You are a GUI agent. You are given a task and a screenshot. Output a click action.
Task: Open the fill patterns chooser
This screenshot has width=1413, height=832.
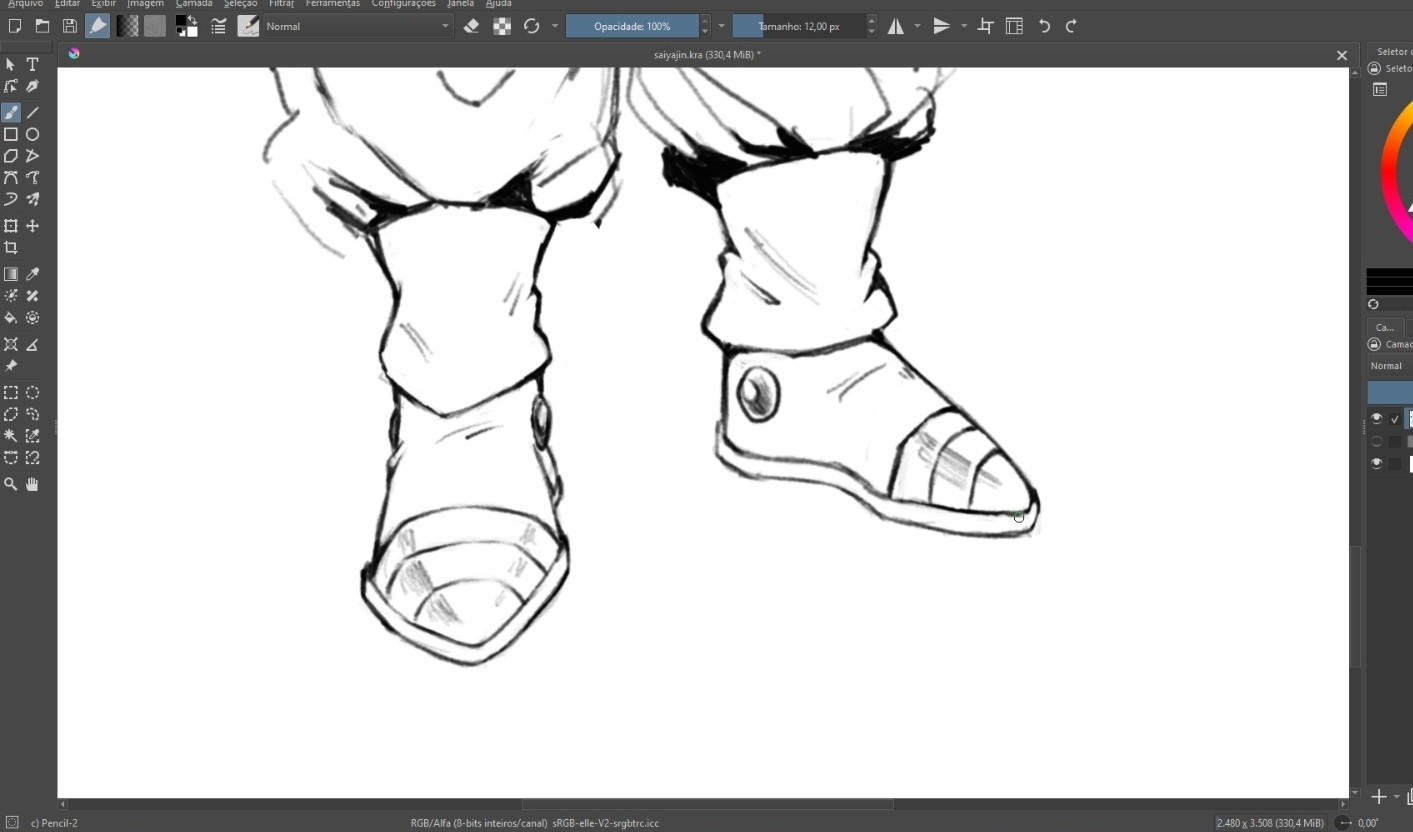(x=155, y=26)
